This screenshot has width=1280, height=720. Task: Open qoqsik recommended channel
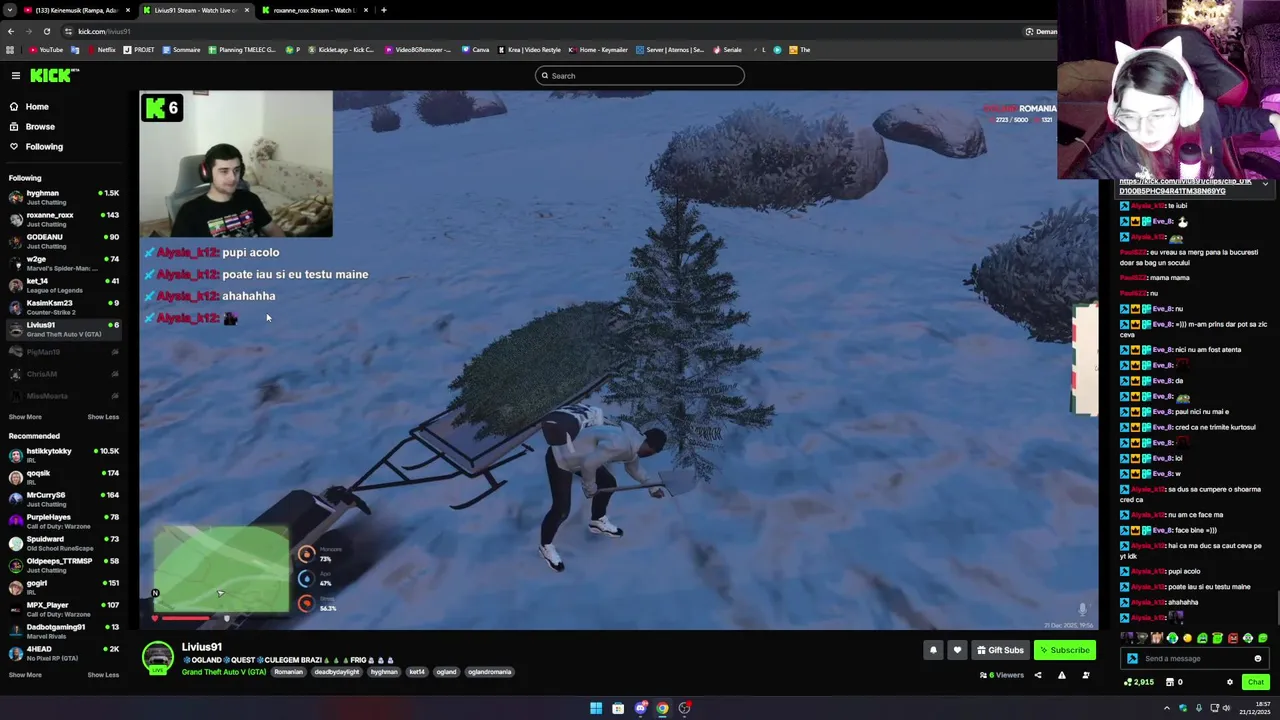[x=62, y=477]
